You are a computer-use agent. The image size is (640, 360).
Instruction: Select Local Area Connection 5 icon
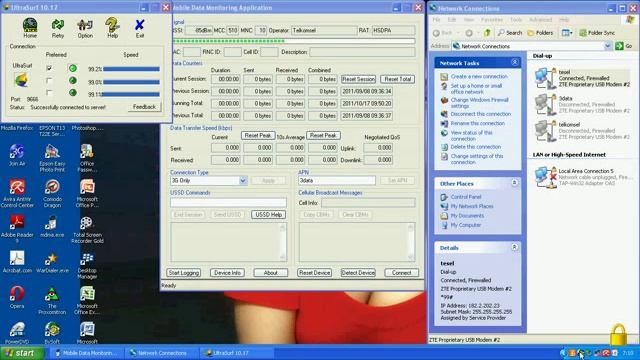(x=545, y=177)
